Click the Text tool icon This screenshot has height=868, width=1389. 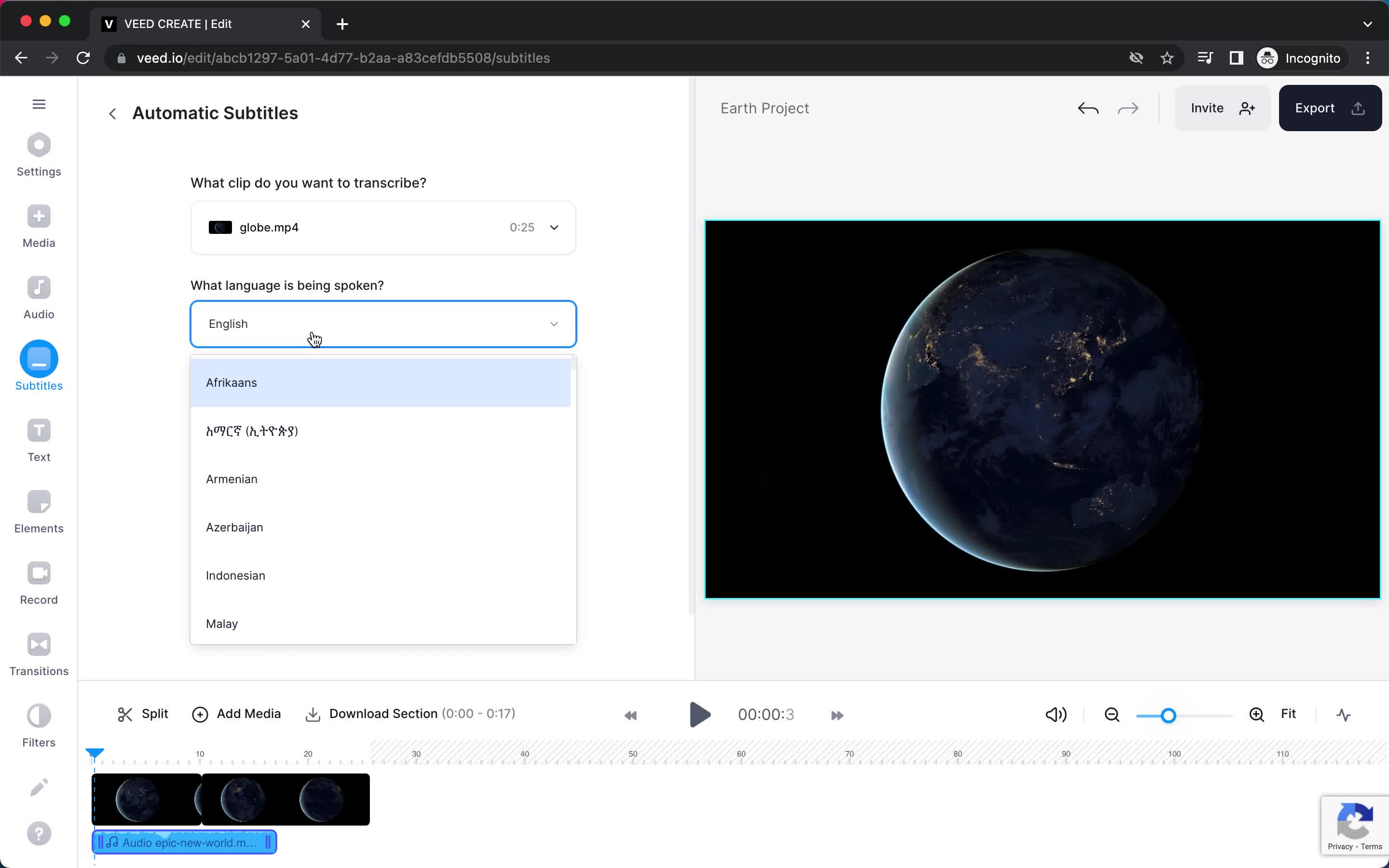38,430
